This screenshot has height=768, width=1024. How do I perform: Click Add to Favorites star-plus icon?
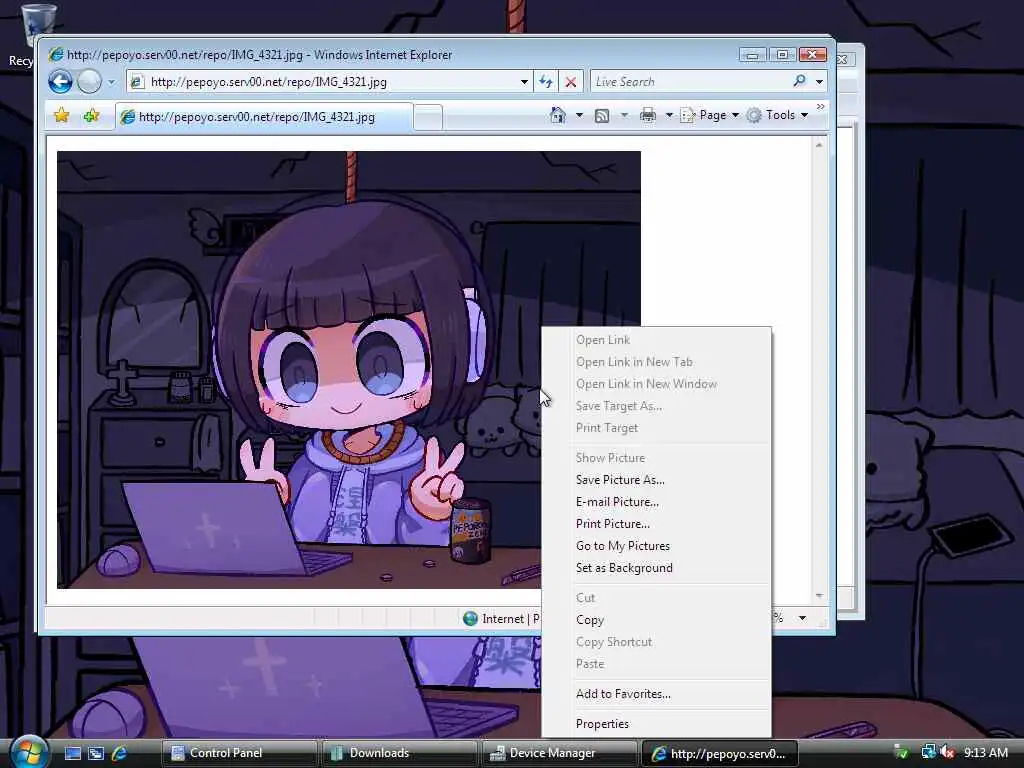[91, 116]
